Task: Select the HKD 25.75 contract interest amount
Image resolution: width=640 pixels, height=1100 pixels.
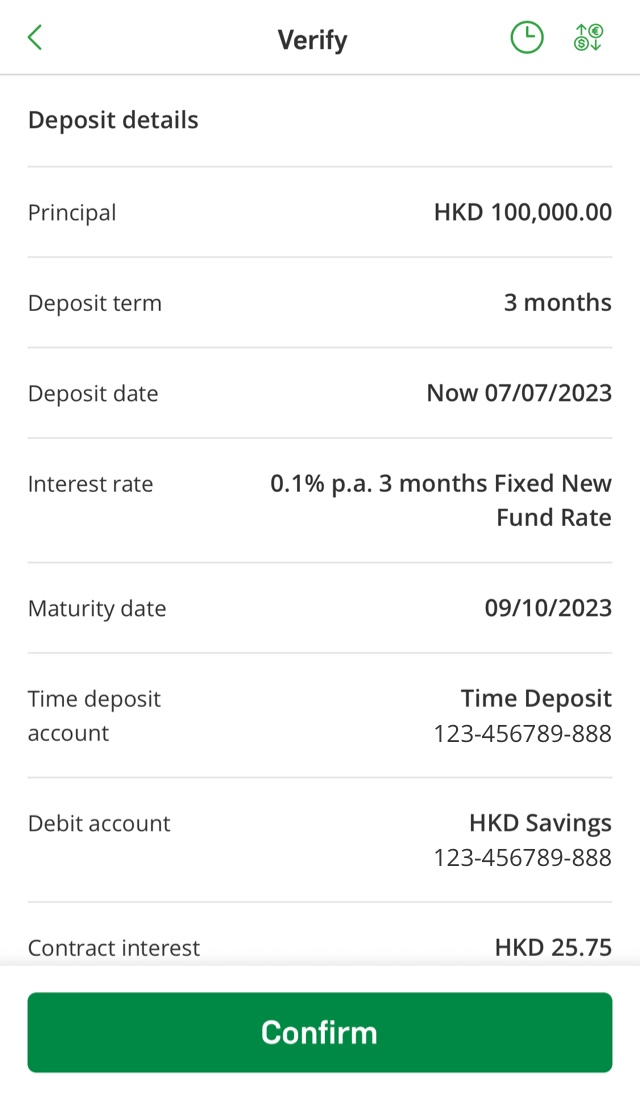Action: 553,948
